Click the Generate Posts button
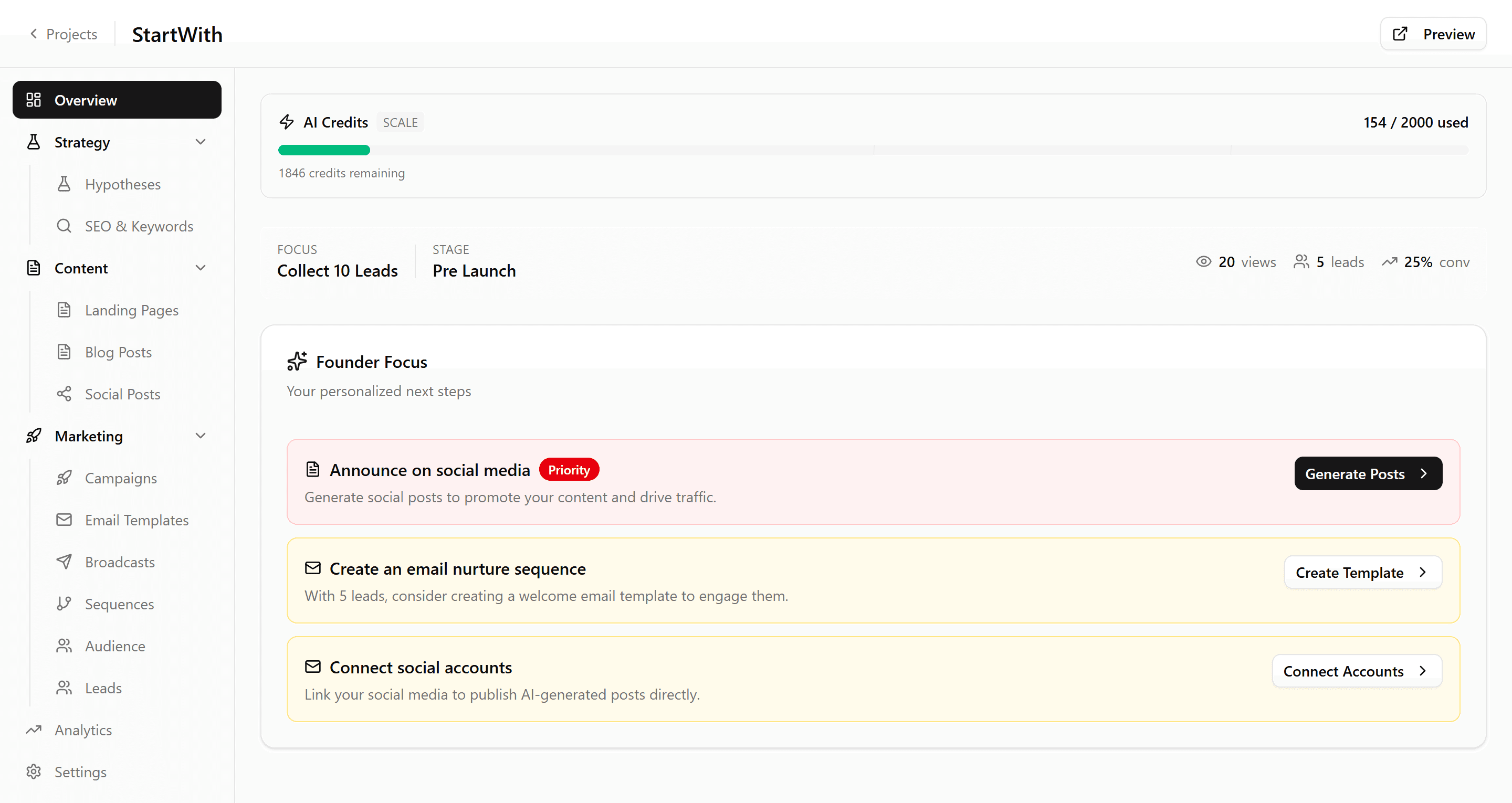Image resolution: width=1512 pixels, height=803 pixels. point(1368,474)
